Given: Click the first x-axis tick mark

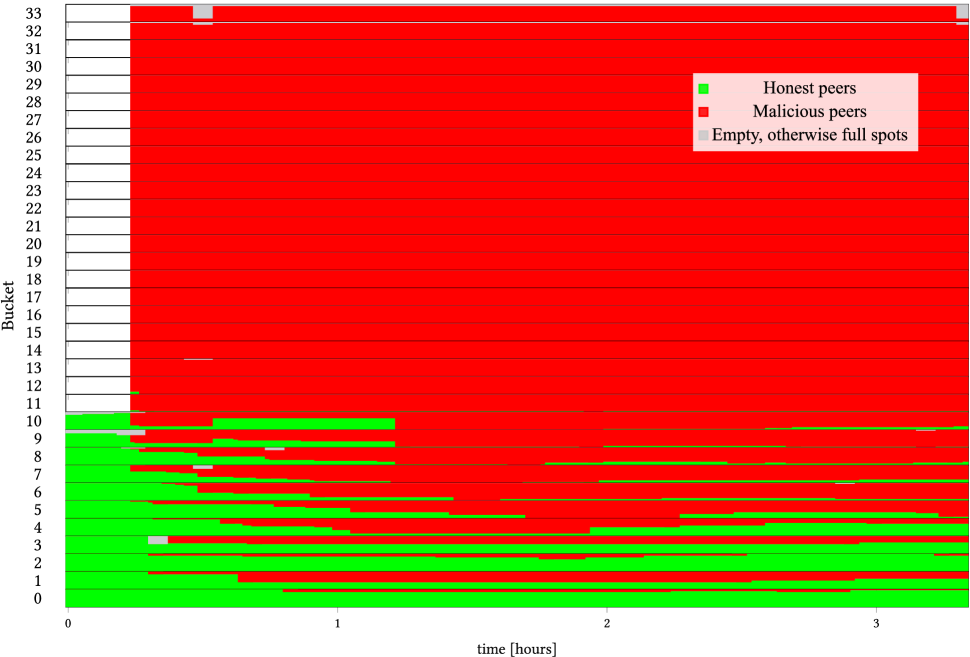Looking at the screenshot, I should [x=67, y=610].
